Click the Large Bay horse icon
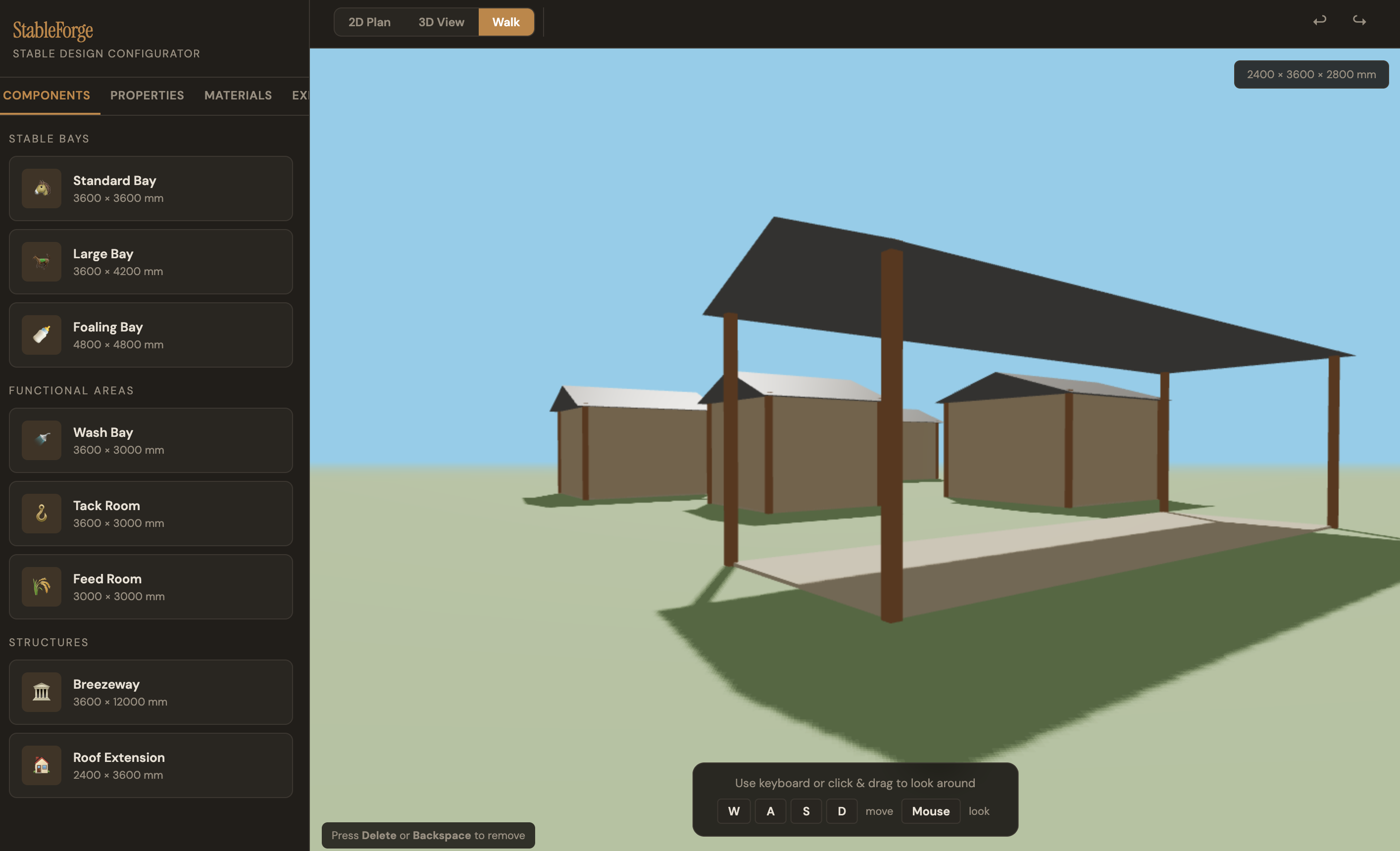 point(42,262)
